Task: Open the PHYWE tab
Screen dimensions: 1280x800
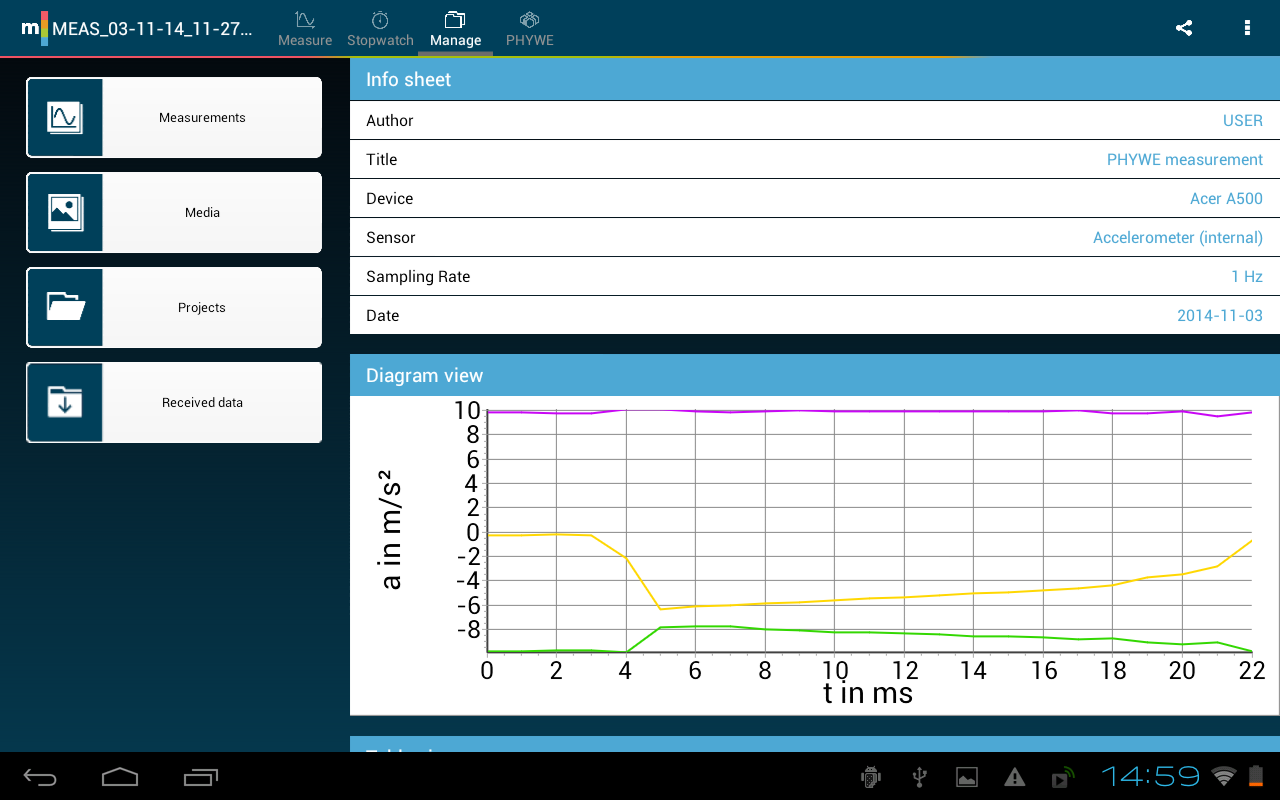Action: click(530, 28)
